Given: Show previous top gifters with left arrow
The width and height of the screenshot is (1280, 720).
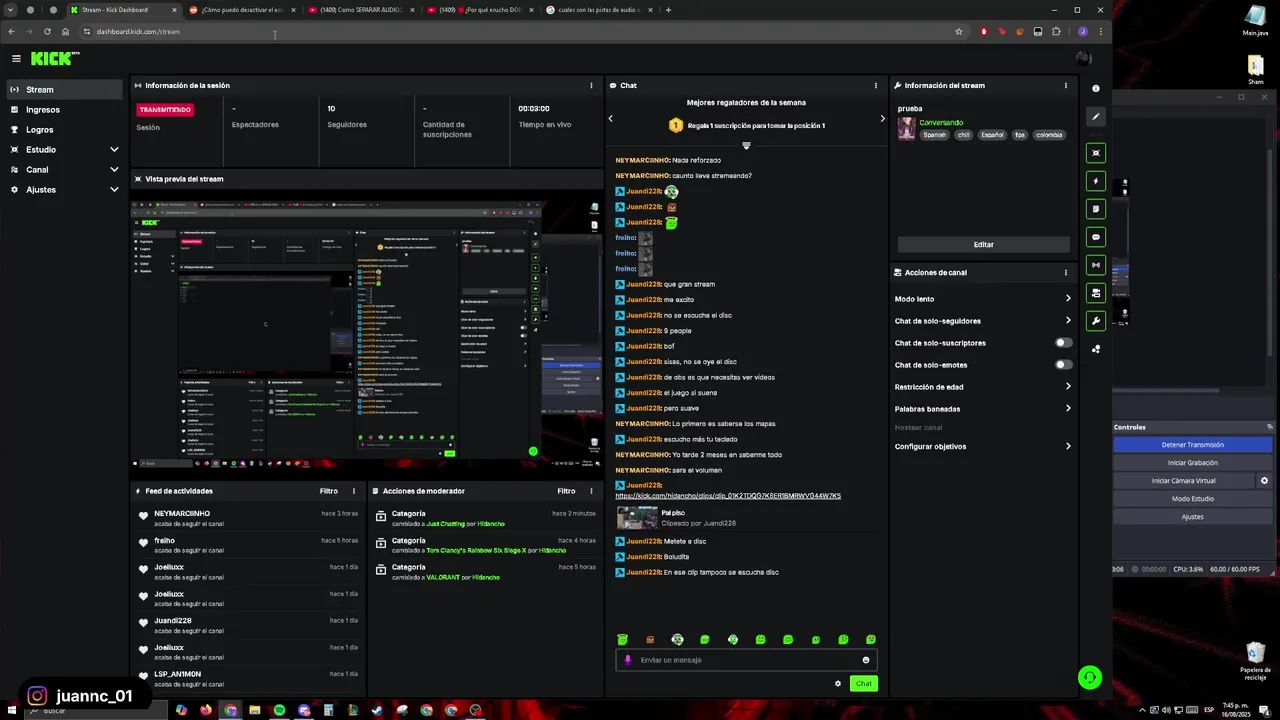Looking at the screenshot, I should click(611, 119).
